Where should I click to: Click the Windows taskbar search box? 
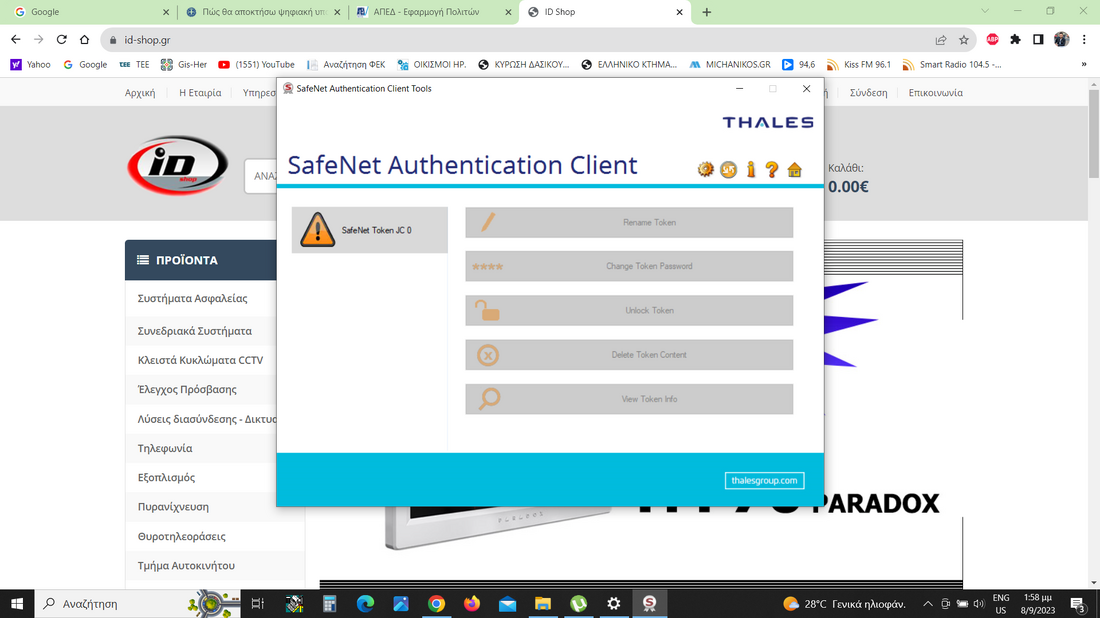point(110,604)
